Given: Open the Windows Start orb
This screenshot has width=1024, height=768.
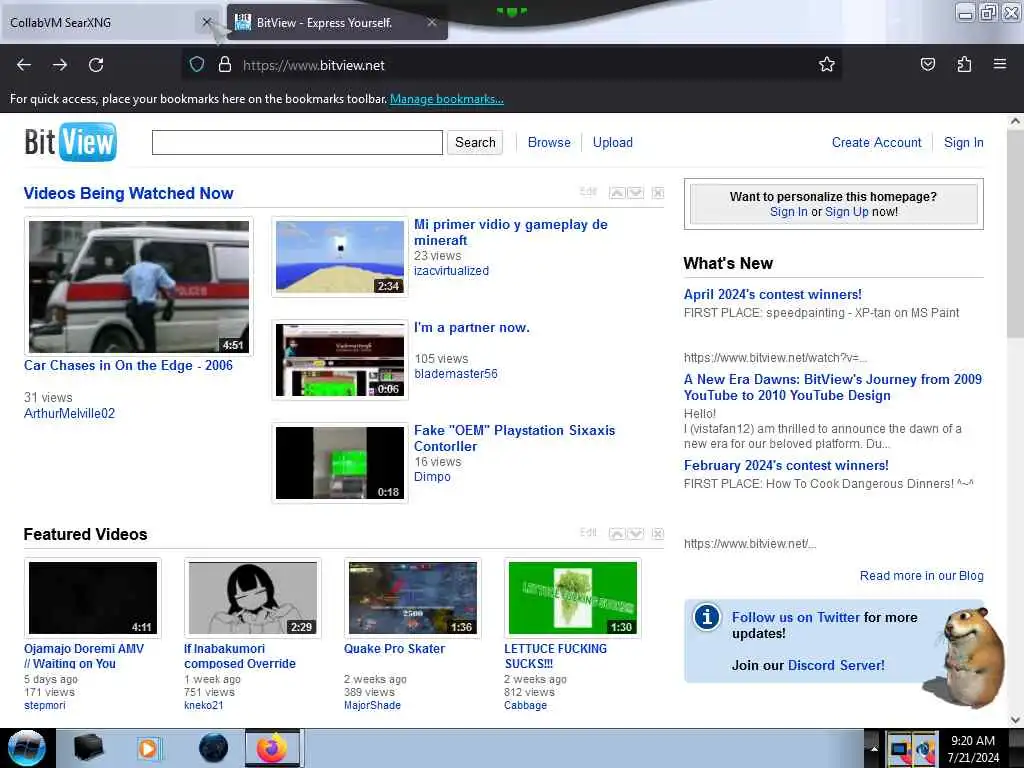Looking at the screenshot, I should click(27, 748).
